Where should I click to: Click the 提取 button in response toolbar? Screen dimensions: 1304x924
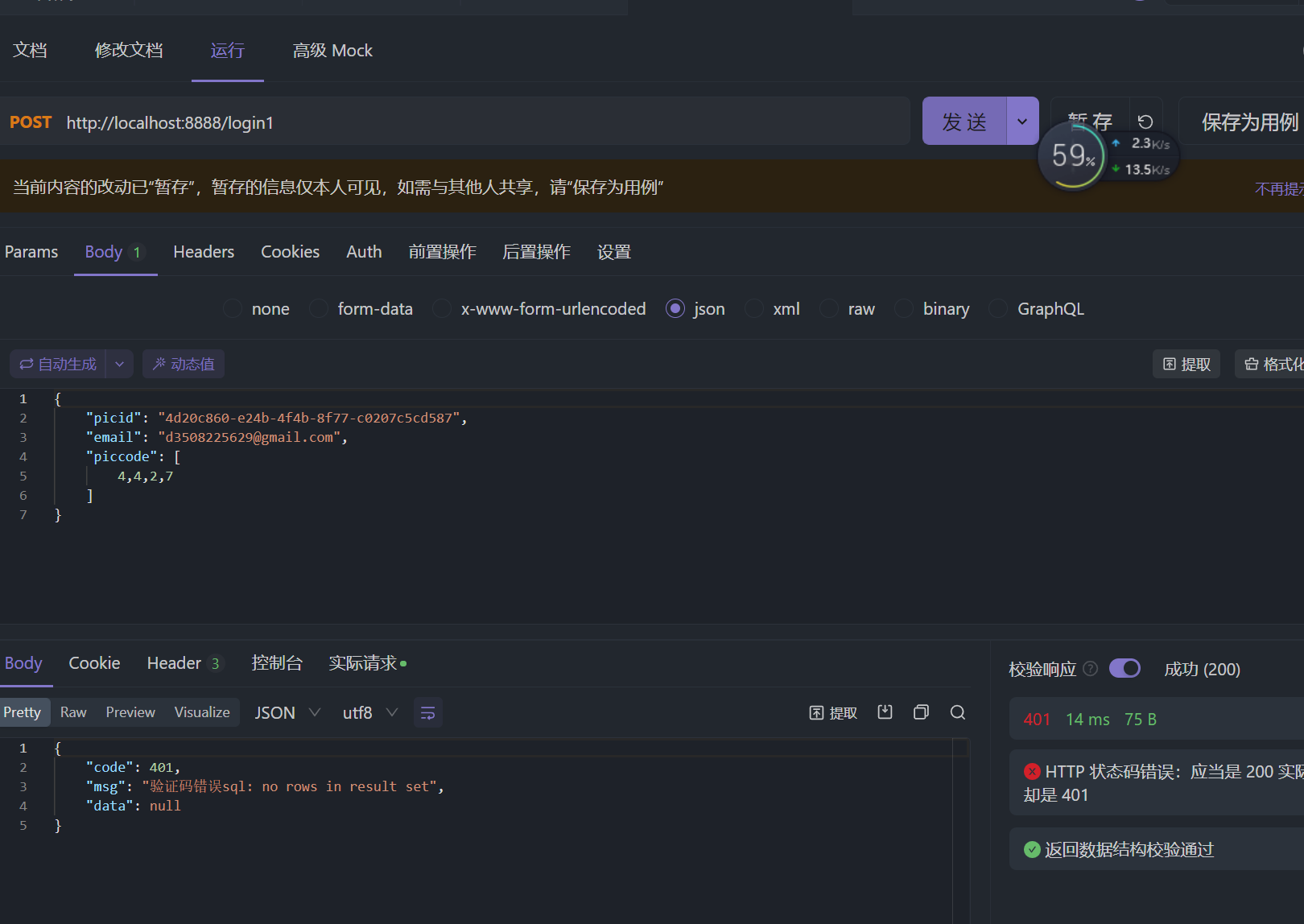833,712
